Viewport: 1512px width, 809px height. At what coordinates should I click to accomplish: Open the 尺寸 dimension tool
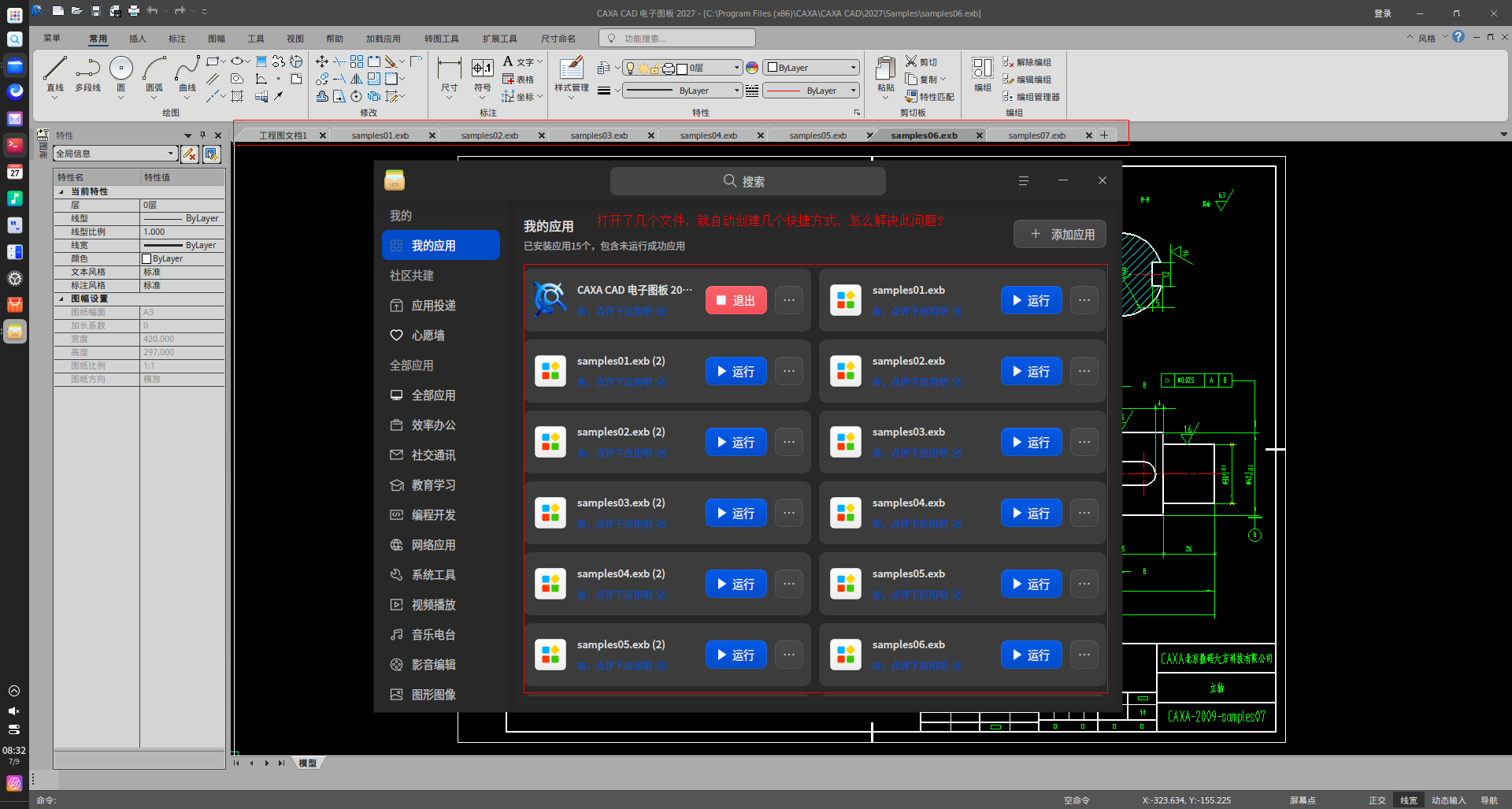pos(450,76)
